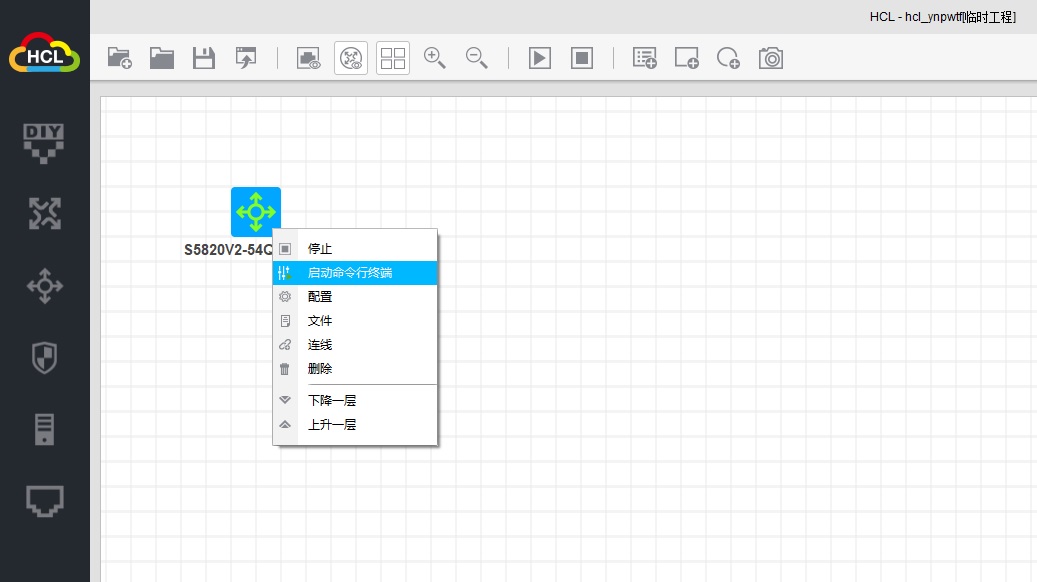
Task: Click the zoom out magnifier icon
Action: click(x=477, y=58)
